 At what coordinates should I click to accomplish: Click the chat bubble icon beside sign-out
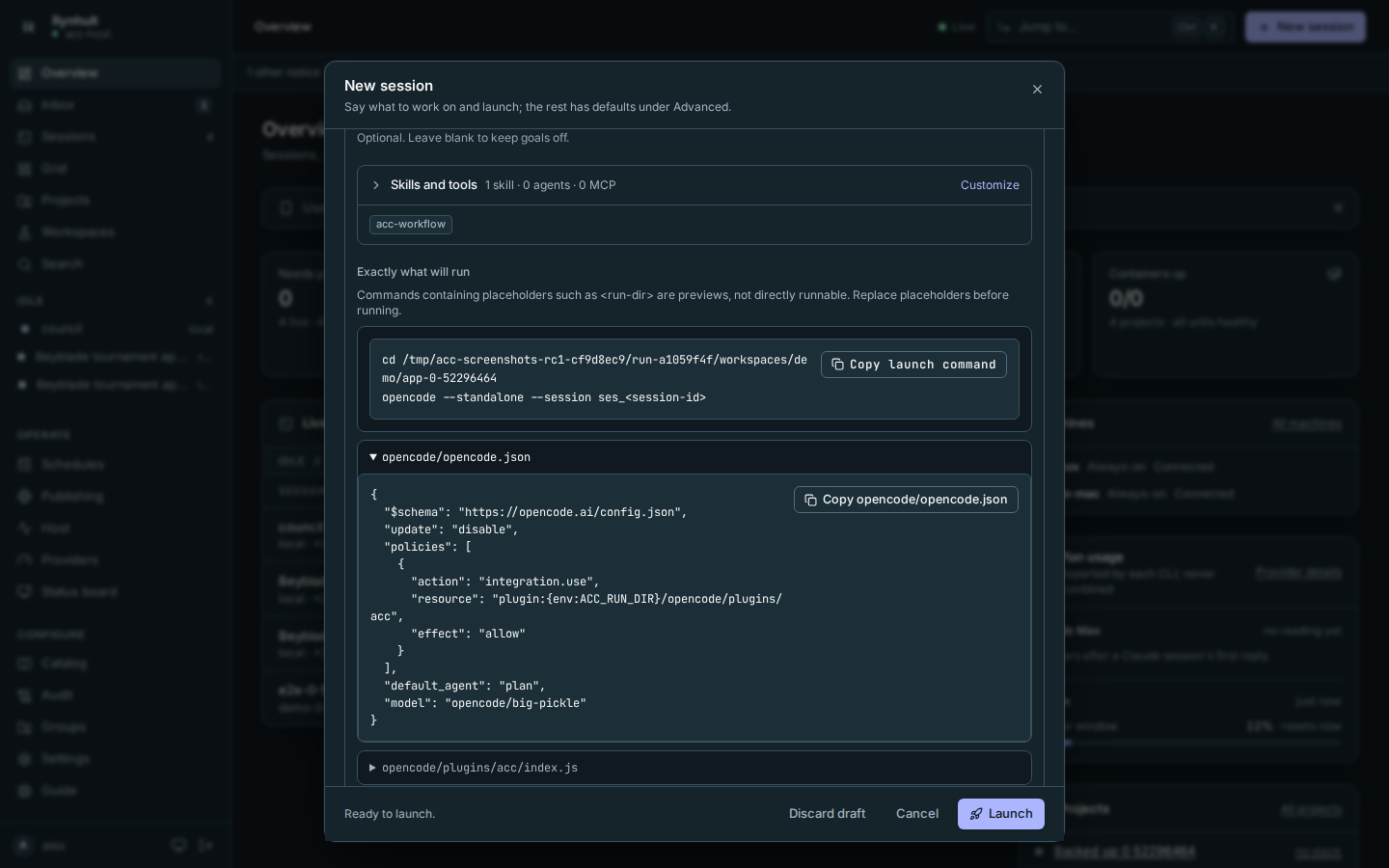coord(178,846)
